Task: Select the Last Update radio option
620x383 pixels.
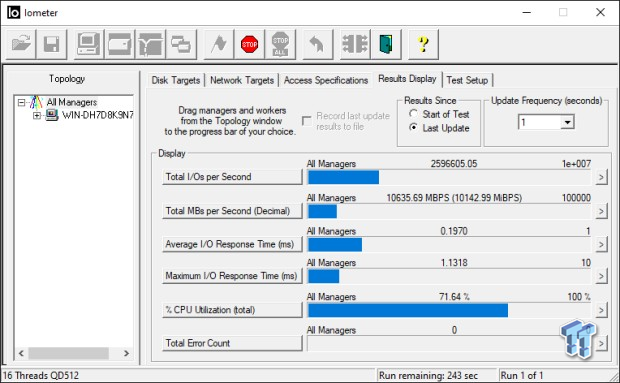Action: coord(414,128)
